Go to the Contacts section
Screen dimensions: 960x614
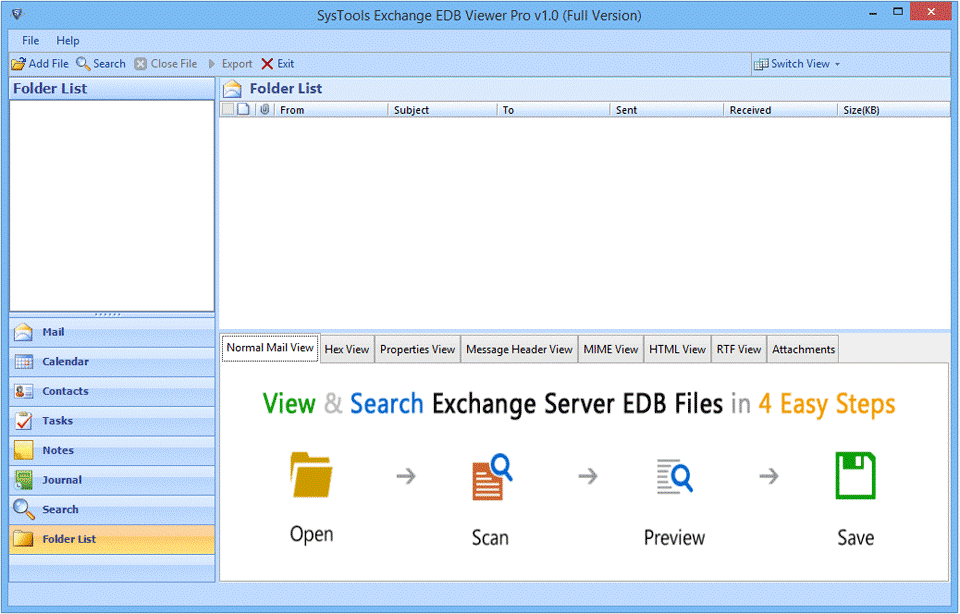65,391
